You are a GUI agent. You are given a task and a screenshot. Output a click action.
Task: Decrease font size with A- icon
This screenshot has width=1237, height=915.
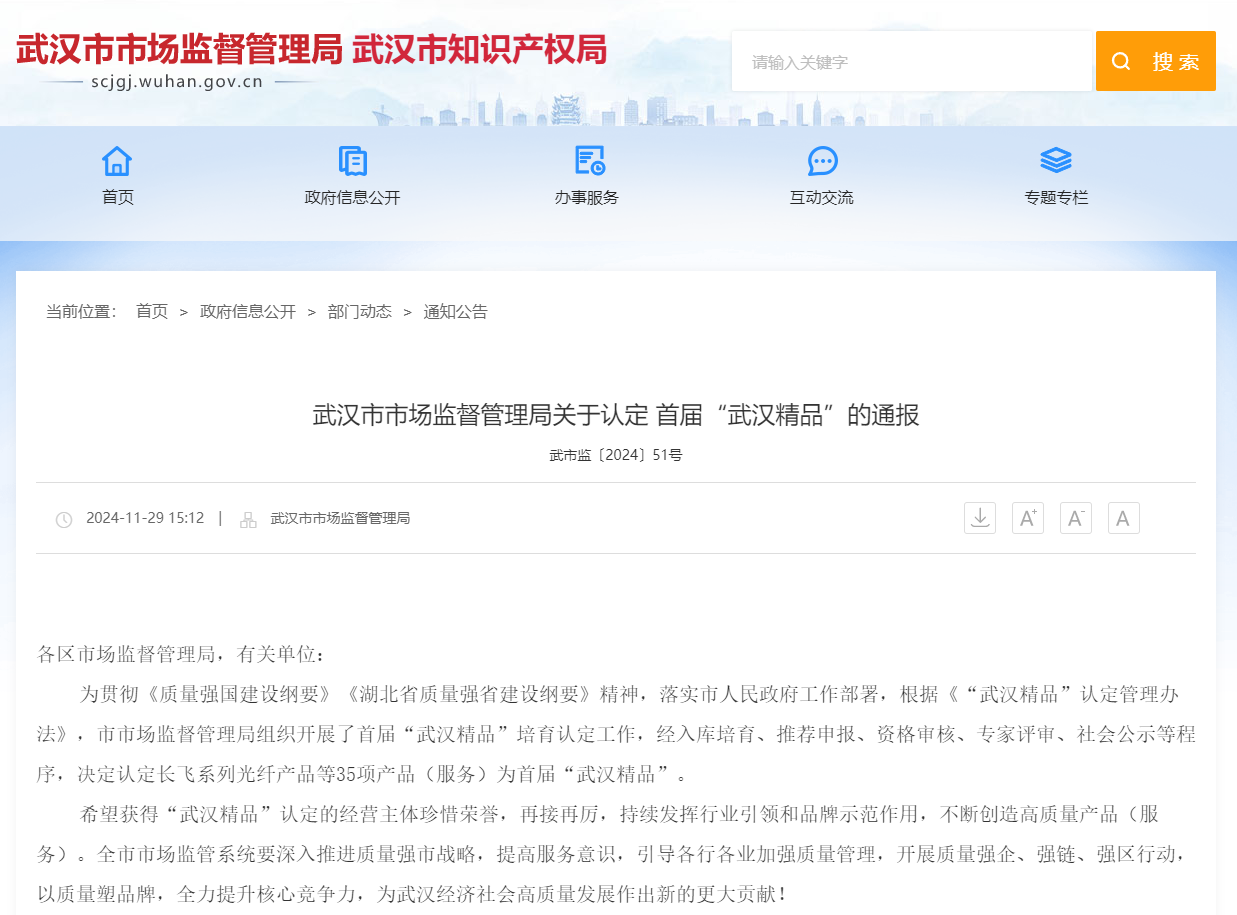(x=1075, y=518)
